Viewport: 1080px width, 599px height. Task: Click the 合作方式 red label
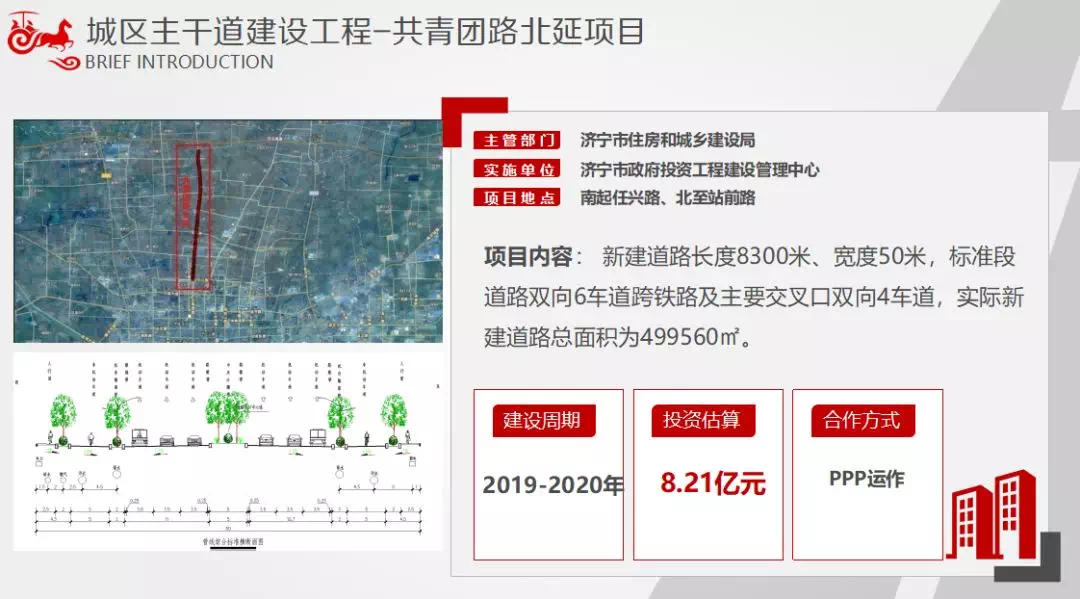[x=862, y=421]
